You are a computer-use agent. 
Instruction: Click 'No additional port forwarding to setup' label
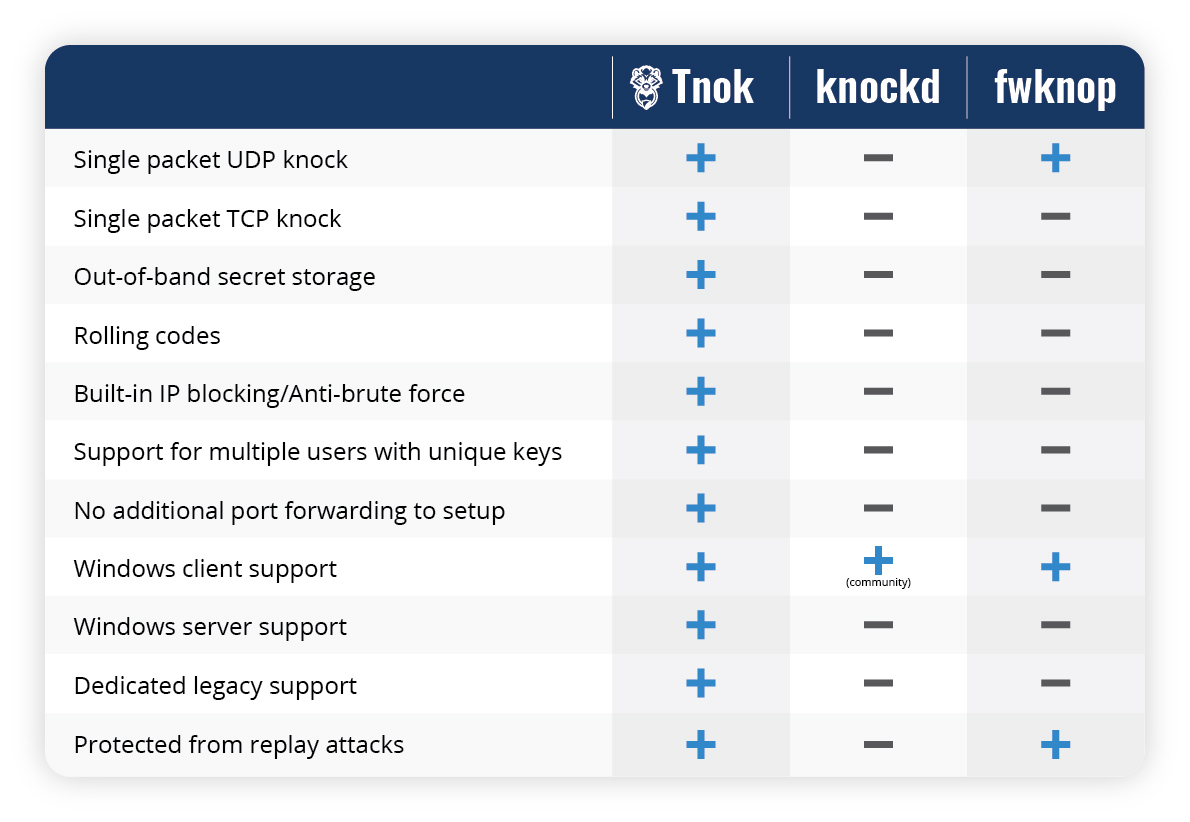pyautogui.click(x=289, y=511)
